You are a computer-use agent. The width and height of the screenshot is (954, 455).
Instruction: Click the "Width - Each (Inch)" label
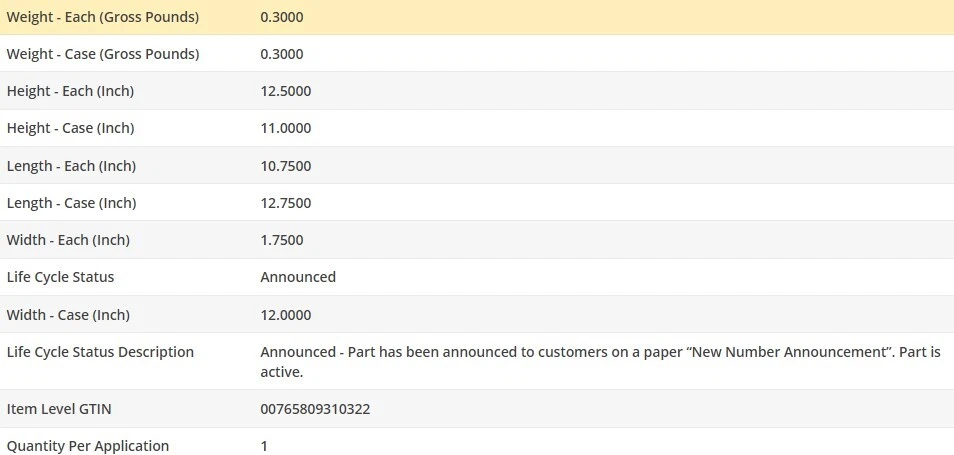(x=68, y=240)
